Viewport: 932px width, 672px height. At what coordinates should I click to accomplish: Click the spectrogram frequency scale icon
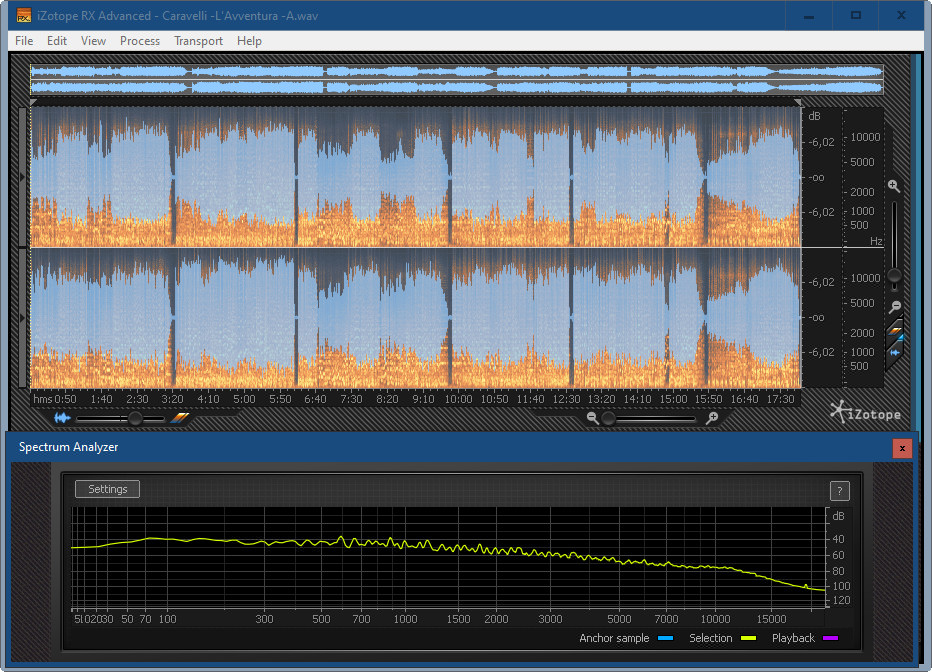[895, 331]
